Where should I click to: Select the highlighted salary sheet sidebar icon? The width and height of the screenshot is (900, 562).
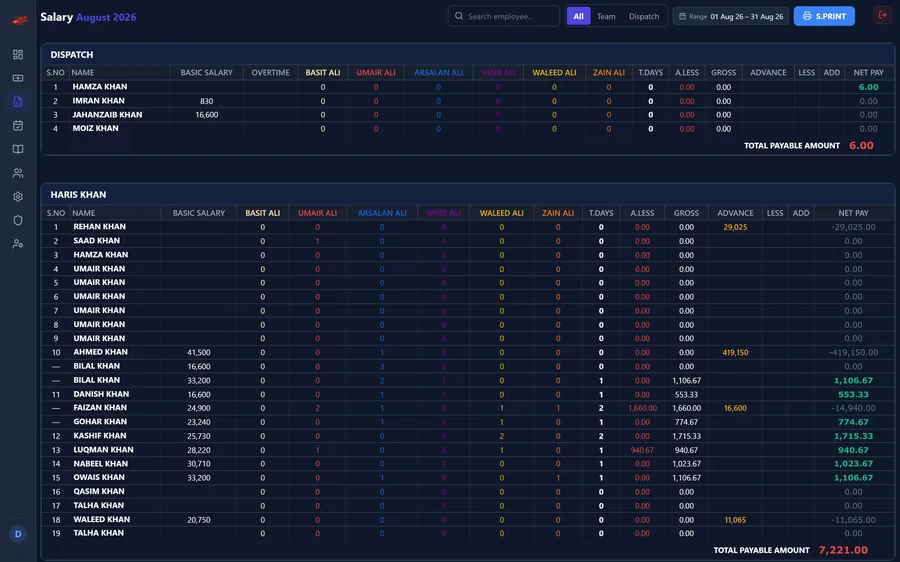click(18, 102)
